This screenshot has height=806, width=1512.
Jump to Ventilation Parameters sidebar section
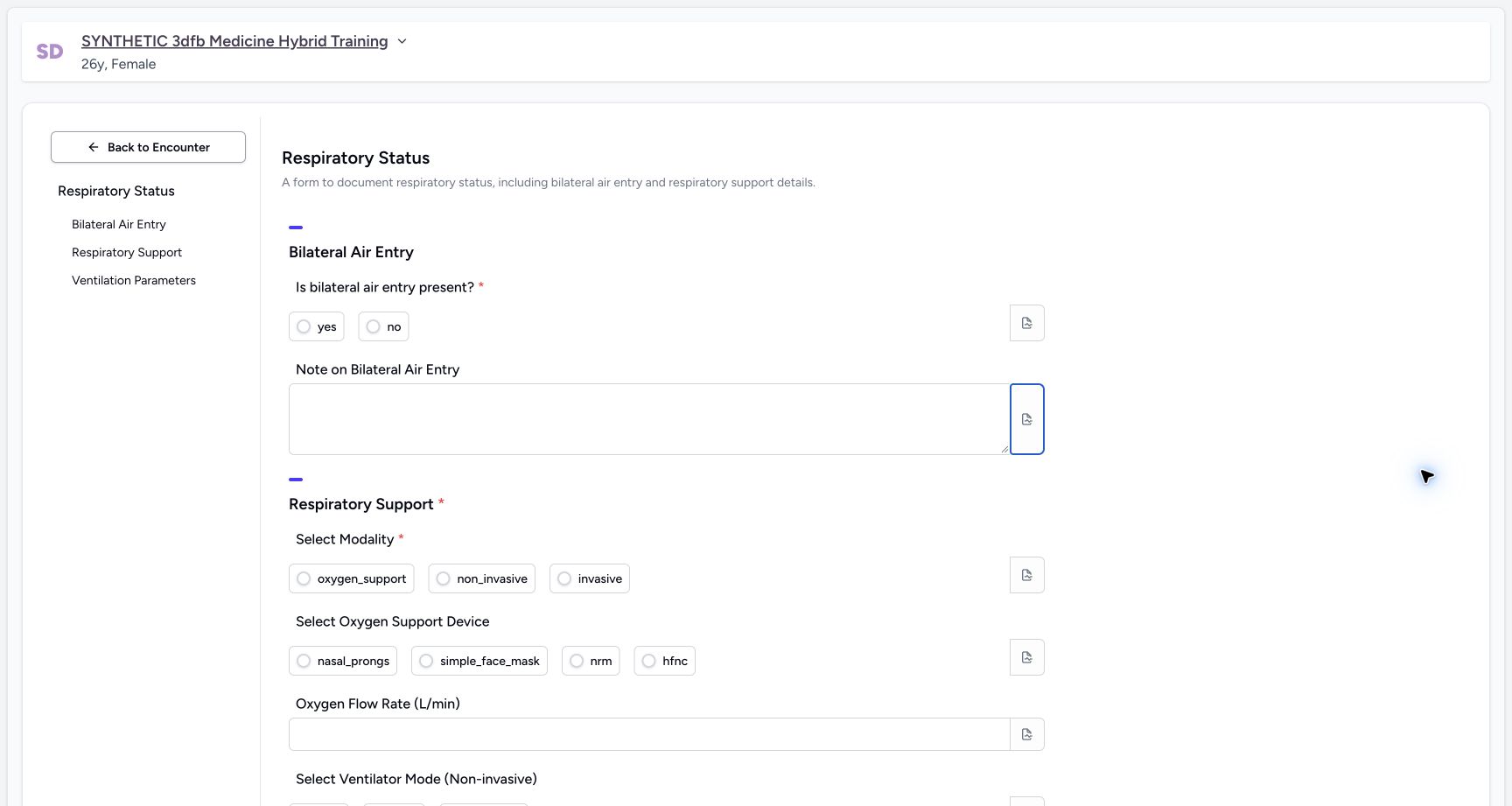(x=134, y=280)
